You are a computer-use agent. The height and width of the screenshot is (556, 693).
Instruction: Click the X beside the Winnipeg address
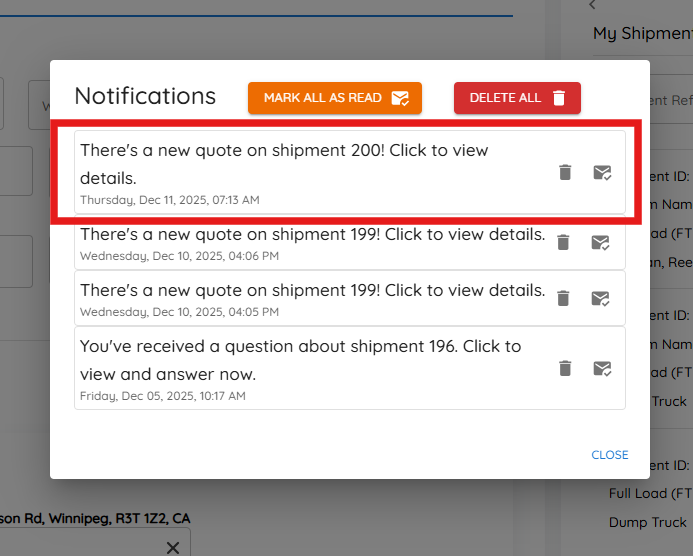coord(173,548)
